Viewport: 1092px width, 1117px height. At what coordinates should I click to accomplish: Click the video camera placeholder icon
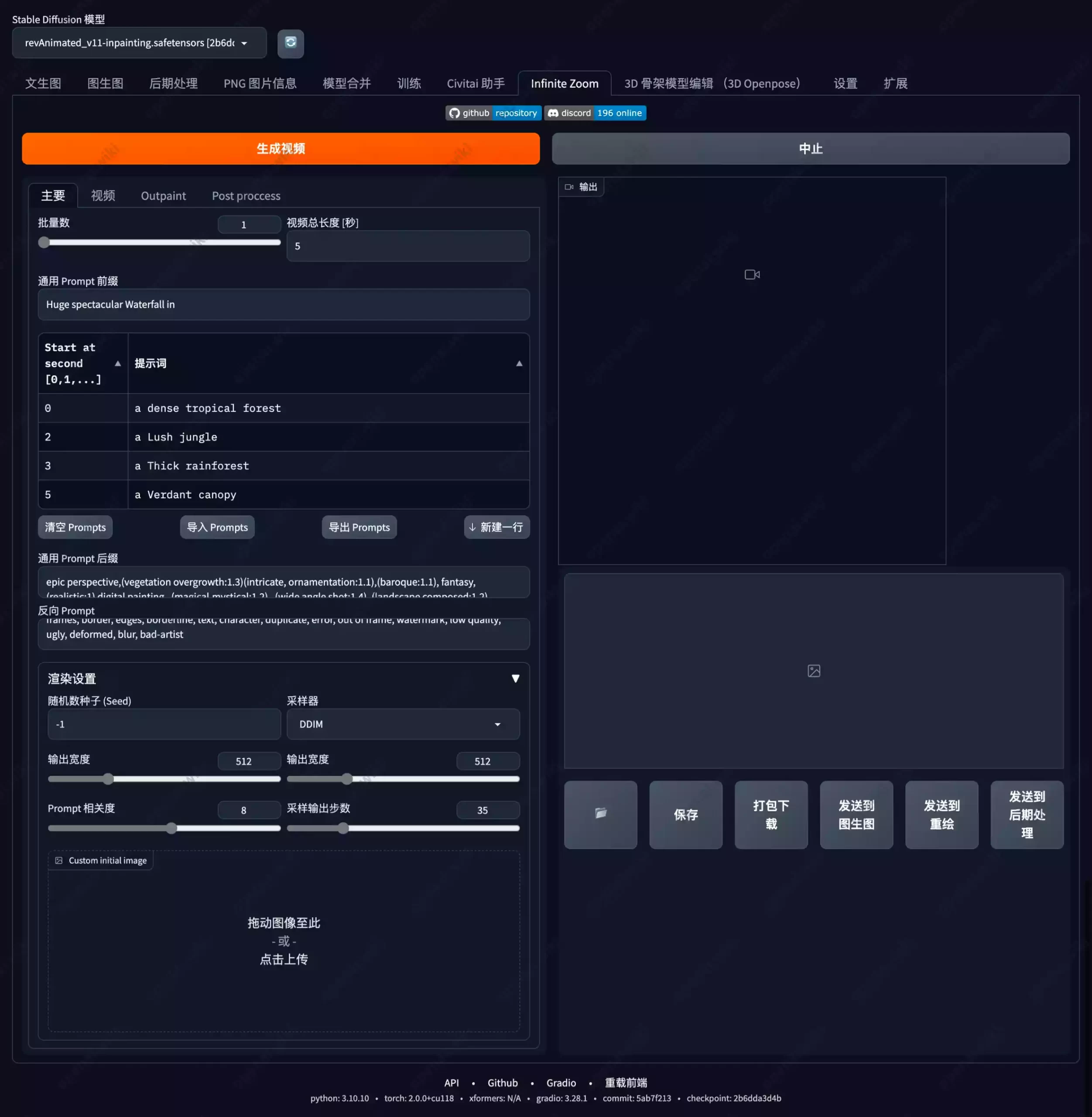[x=752, y=275]
